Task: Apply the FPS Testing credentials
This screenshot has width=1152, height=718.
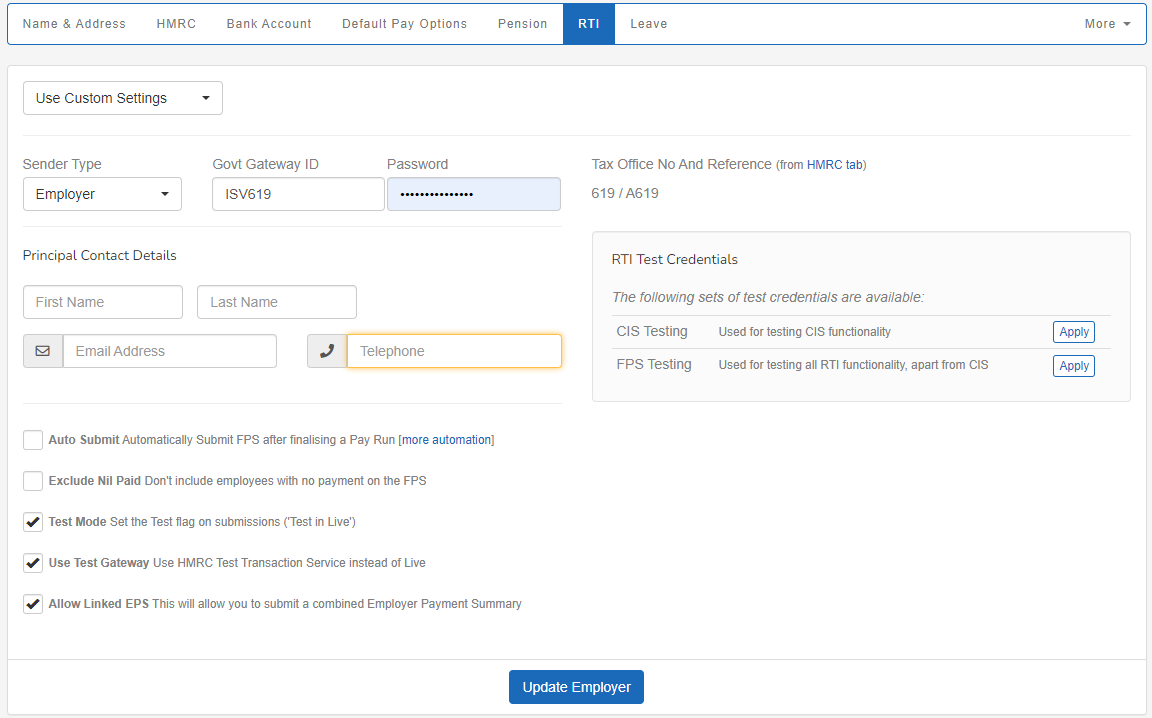Action: point(1073,366)
